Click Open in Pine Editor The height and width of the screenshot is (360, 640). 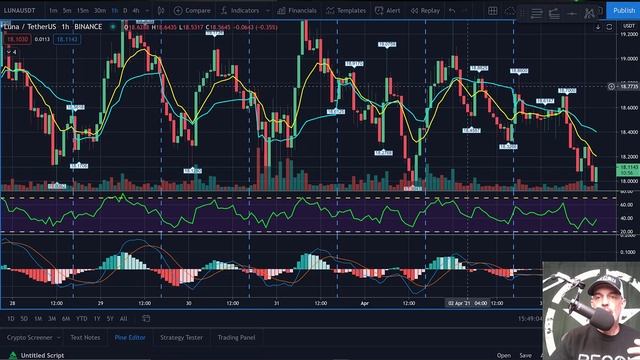pos(504,356)
